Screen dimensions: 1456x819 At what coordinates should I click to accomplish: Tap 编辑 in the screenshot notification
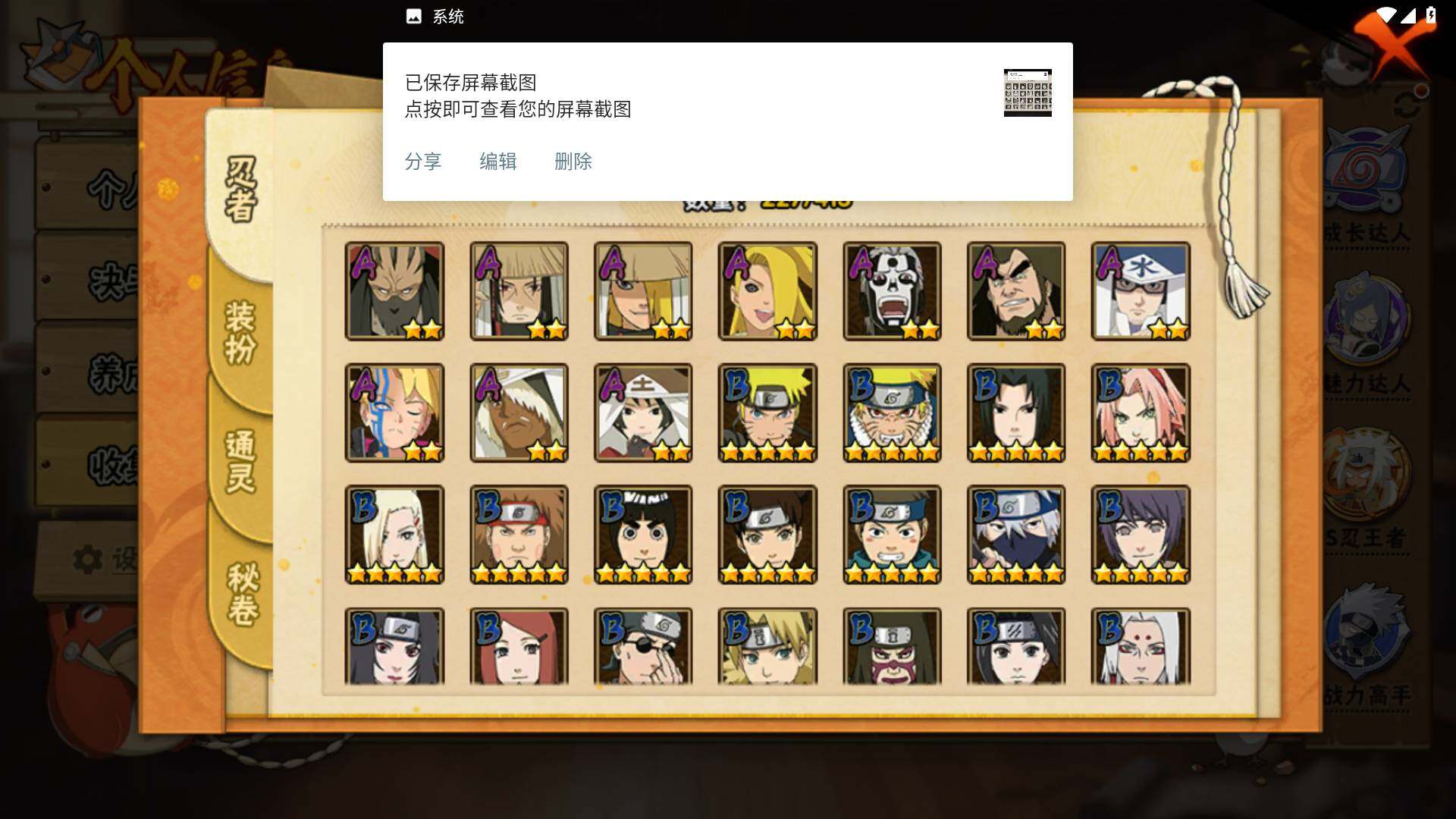tap(498, 162)
